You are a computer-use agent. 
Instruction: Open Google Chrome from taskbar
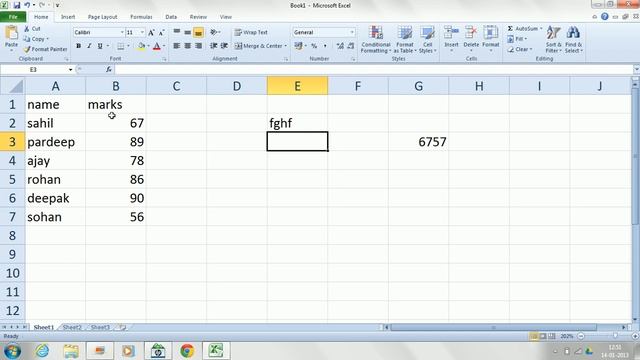pos(187,351)
